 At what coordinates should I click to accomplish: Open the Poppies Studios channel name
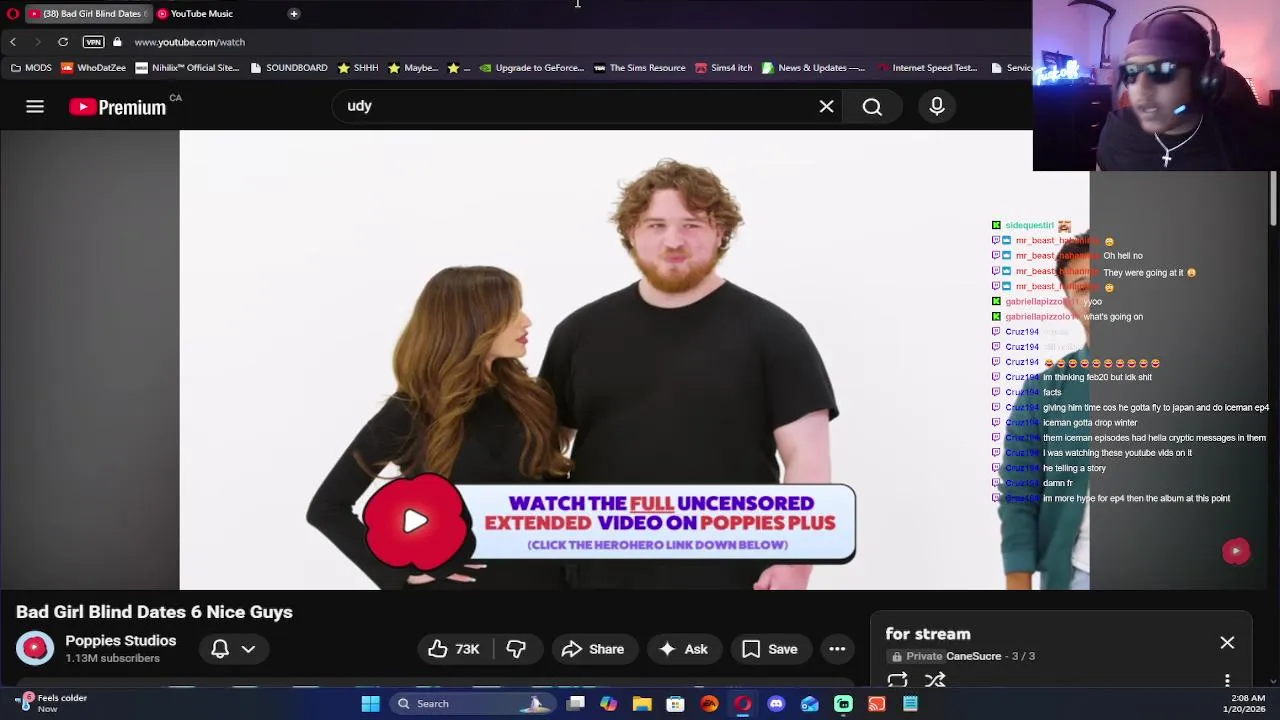pyautogui.click(x=120, y=641)
